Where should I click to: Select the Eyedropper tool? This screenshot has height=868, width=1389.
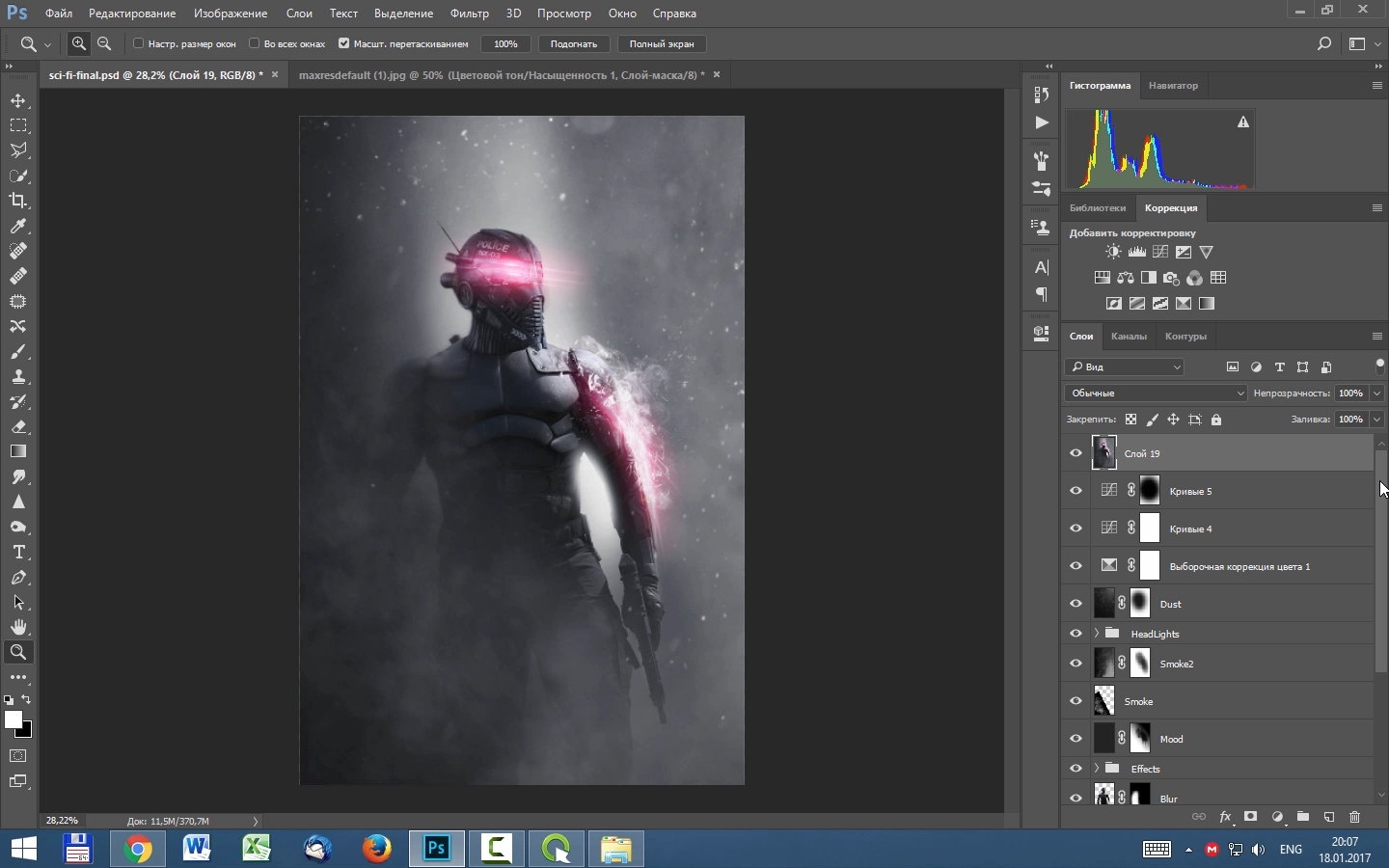pyautogui.click(x=18, y=226)
